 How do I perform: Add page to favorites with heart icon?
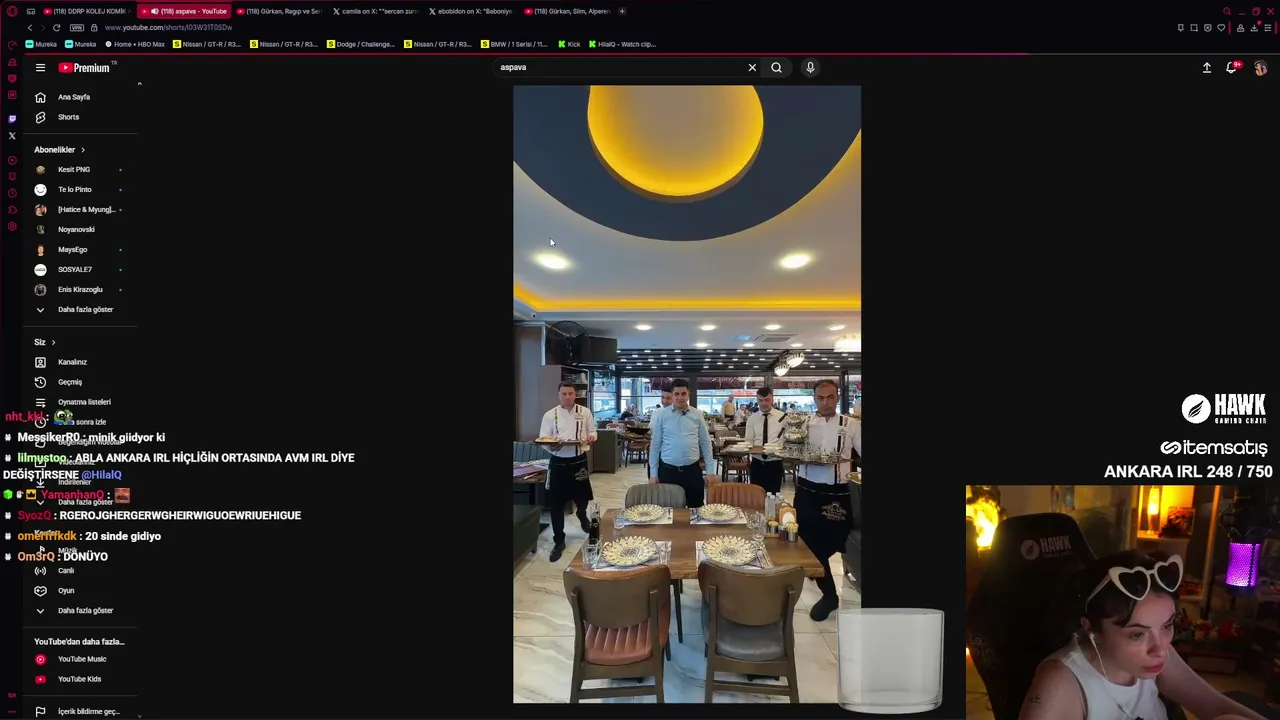point(1221,28)
